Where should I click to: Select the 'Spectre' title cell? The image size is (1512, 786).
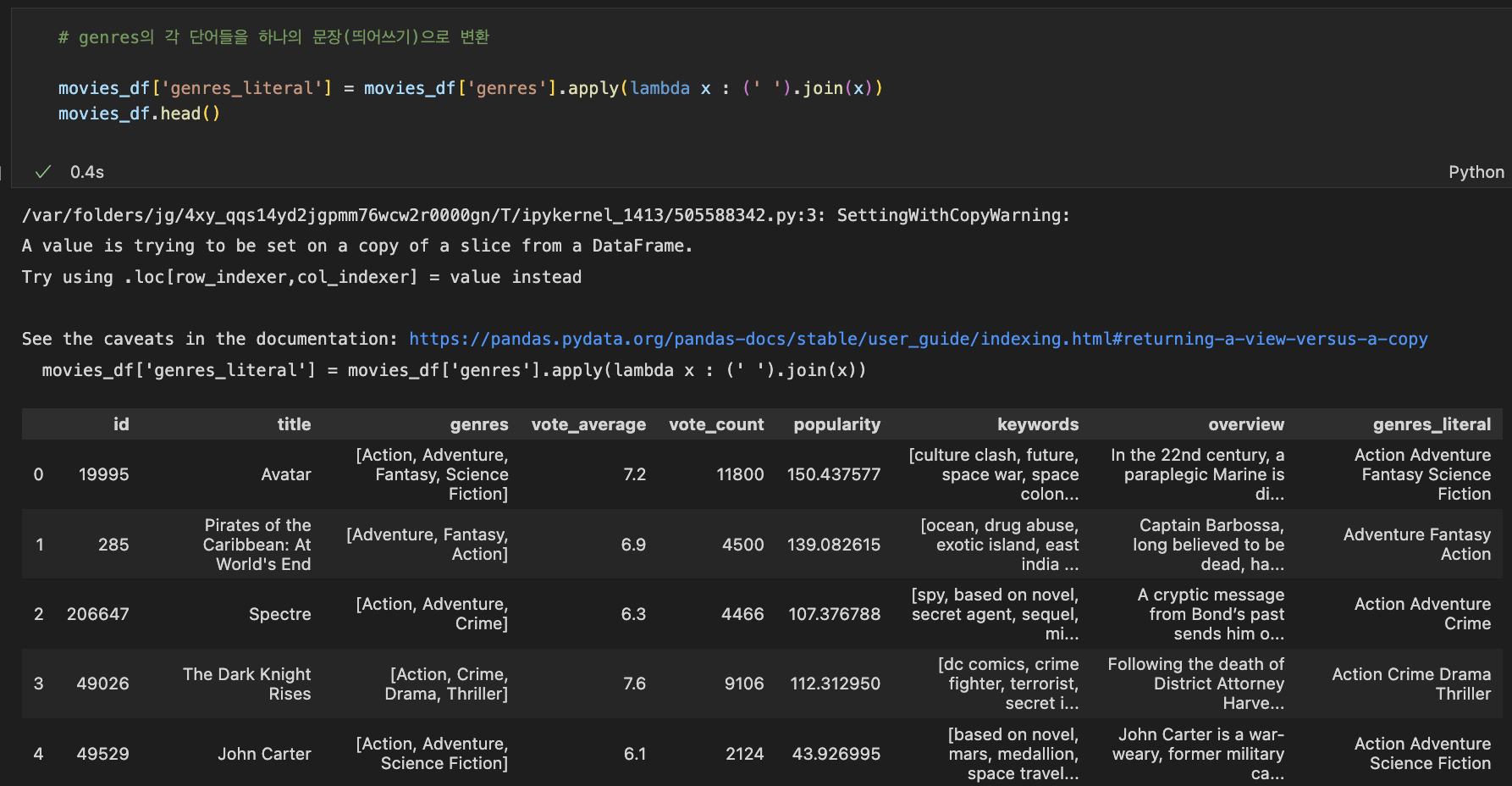[280, 614]
